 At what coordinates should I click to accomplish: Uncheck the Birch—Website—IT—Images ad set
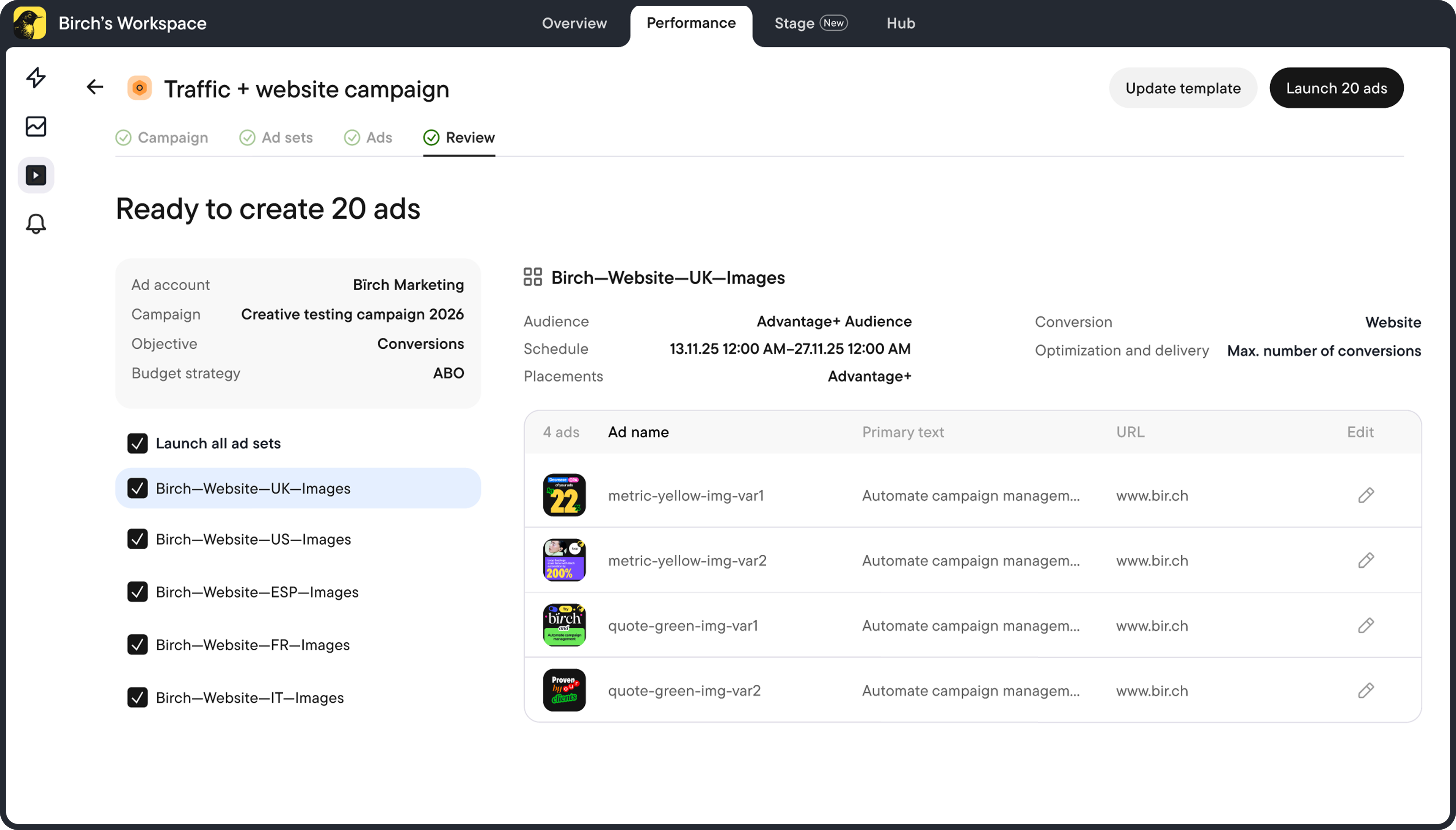137,698
